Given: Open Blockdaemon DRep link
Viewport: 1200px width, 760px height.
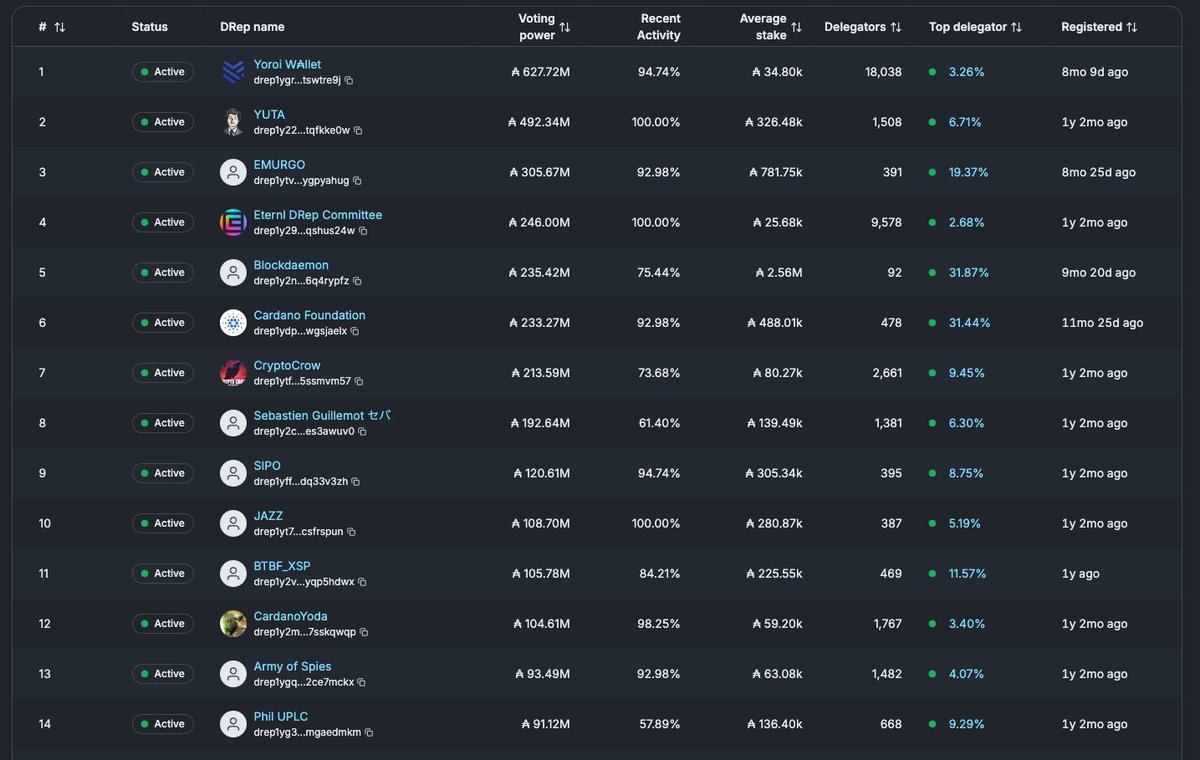Looking at the screenshot, I should tap(291, 265).
